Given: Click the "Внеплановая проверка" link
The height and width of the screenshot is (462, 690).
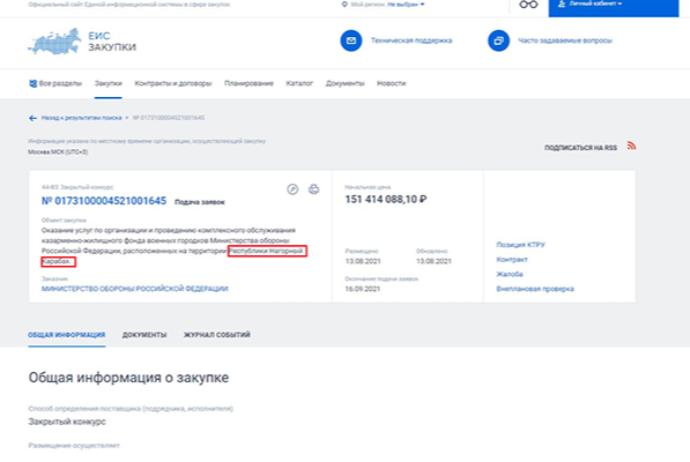Looking at the screenshot, I should click(x=535, y=289).
